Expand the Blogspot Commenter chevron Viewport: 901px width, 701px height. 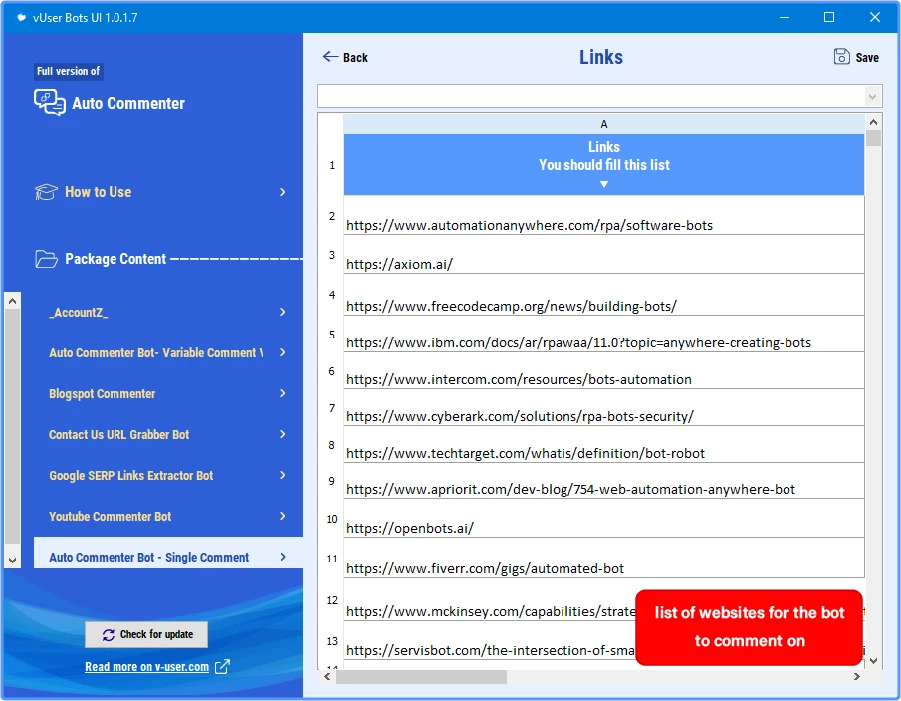pos(283,393)
